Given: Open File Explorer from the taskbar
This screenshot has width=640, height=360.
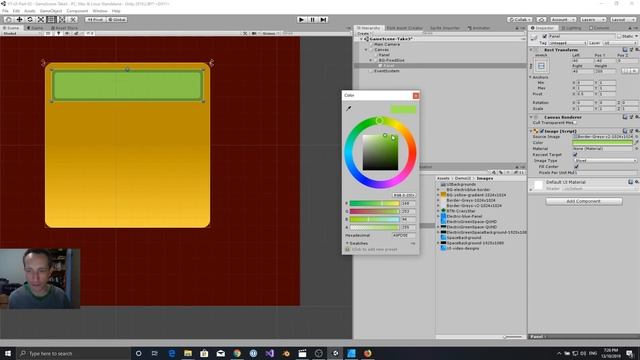Looking at the screenshot, I should [188, 353].
